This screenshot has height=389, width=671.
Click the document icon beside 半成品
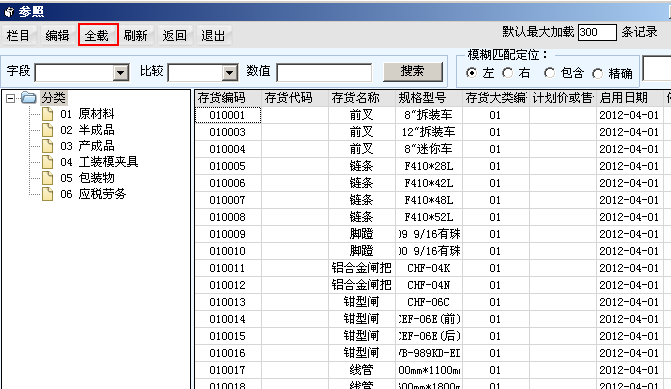(48, 130)
